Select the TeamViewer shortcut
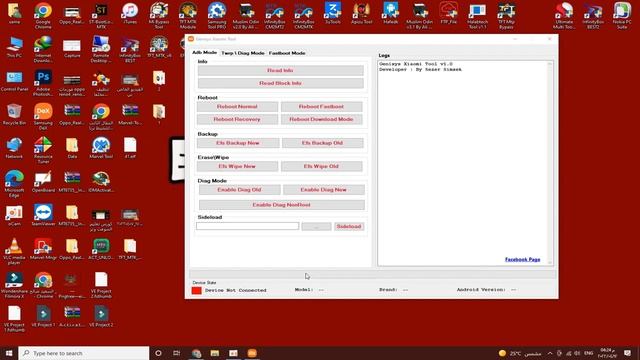 pyautogui.click(x=43, y=216)
